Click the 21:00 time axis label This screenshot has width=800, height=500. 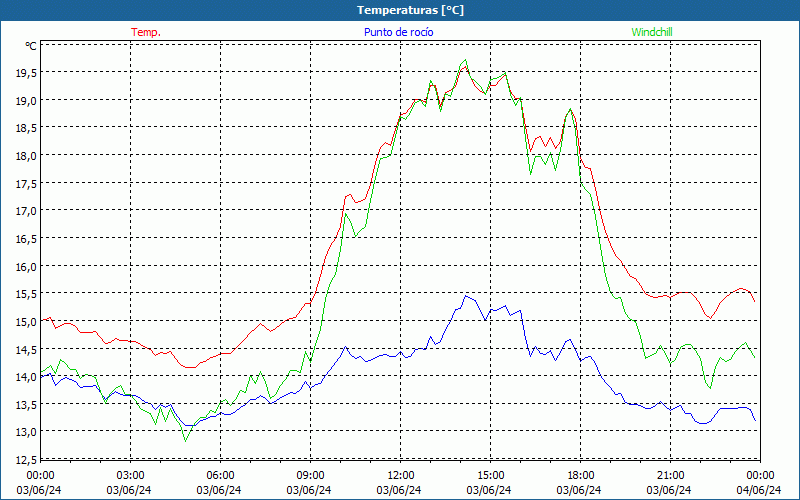click(670, 476)
